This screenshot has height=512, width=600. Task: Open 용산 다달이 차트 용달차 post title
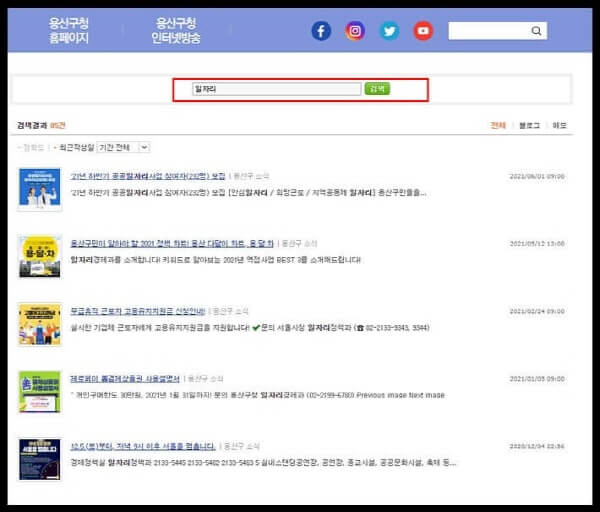[x=172, y=244]
